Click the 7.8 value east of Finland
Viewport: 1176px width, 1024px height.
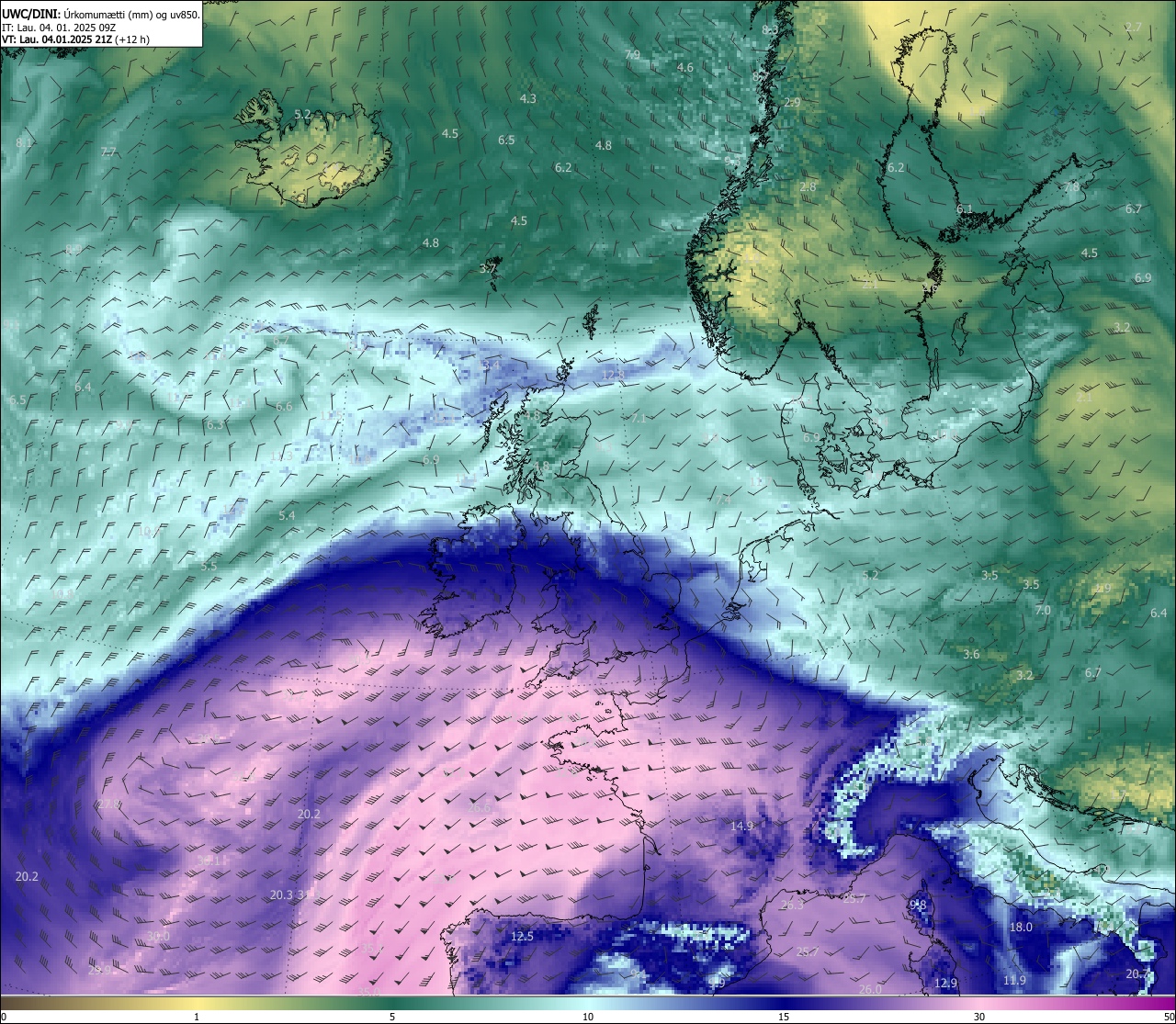click(1071, 187)
